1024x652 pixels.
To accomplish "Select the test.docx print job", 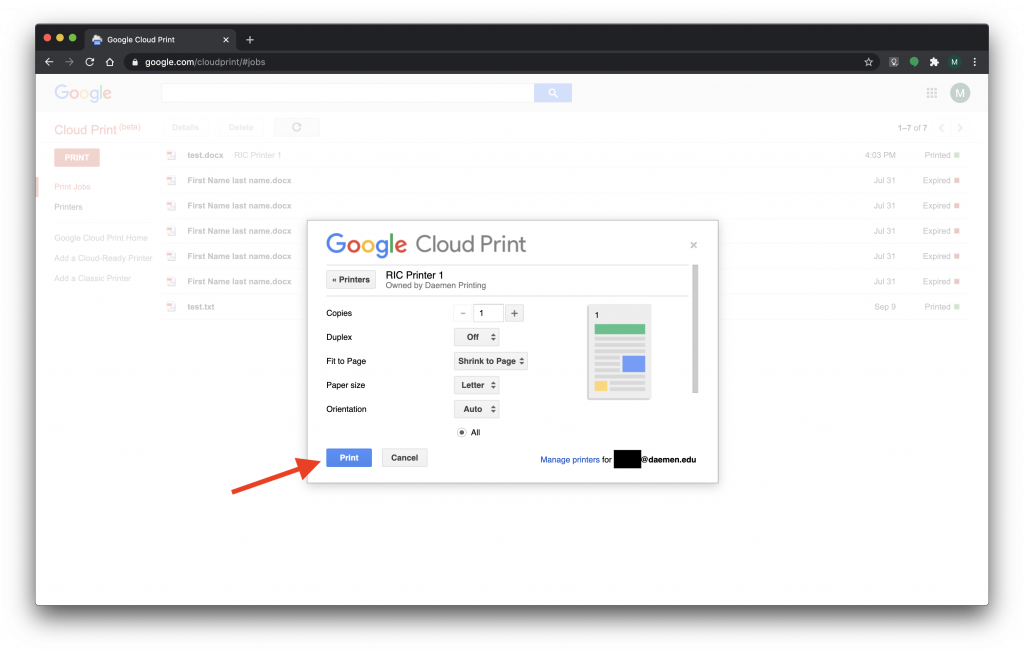I will point(564,155).
